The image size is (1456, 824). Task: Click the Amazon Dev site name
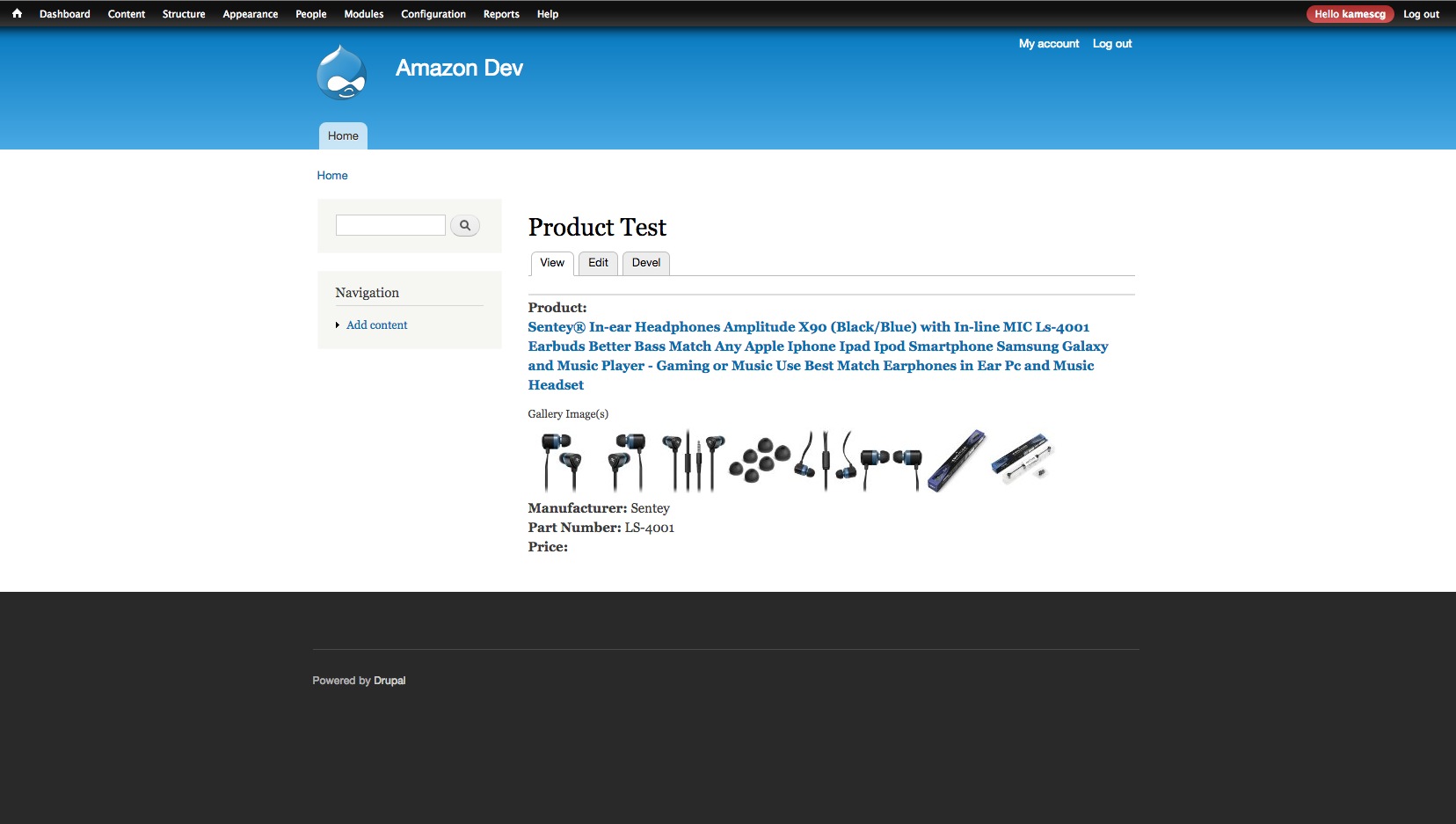pyautogui.click(x=459, y=68)
